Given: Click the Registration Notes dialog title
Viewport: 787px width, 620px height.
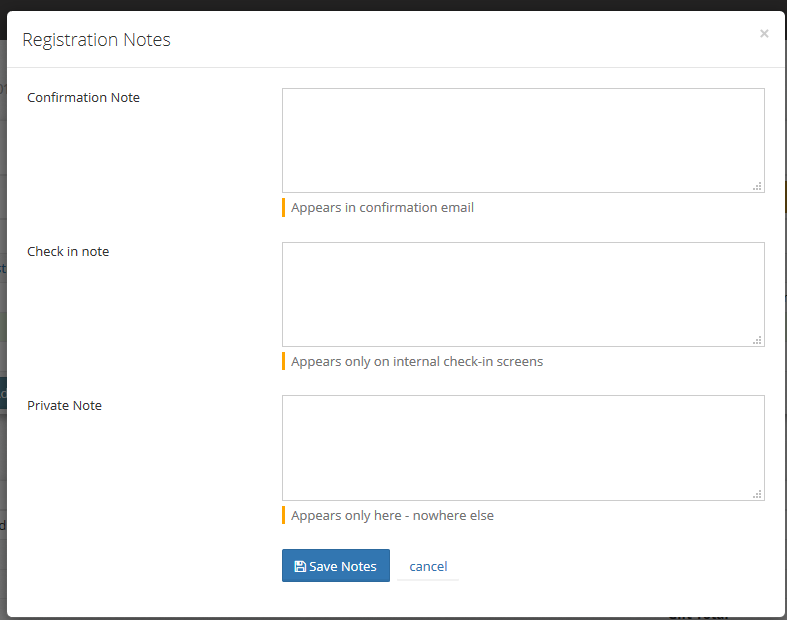Looking at the screenshot, I should click(x=96, y=40).
